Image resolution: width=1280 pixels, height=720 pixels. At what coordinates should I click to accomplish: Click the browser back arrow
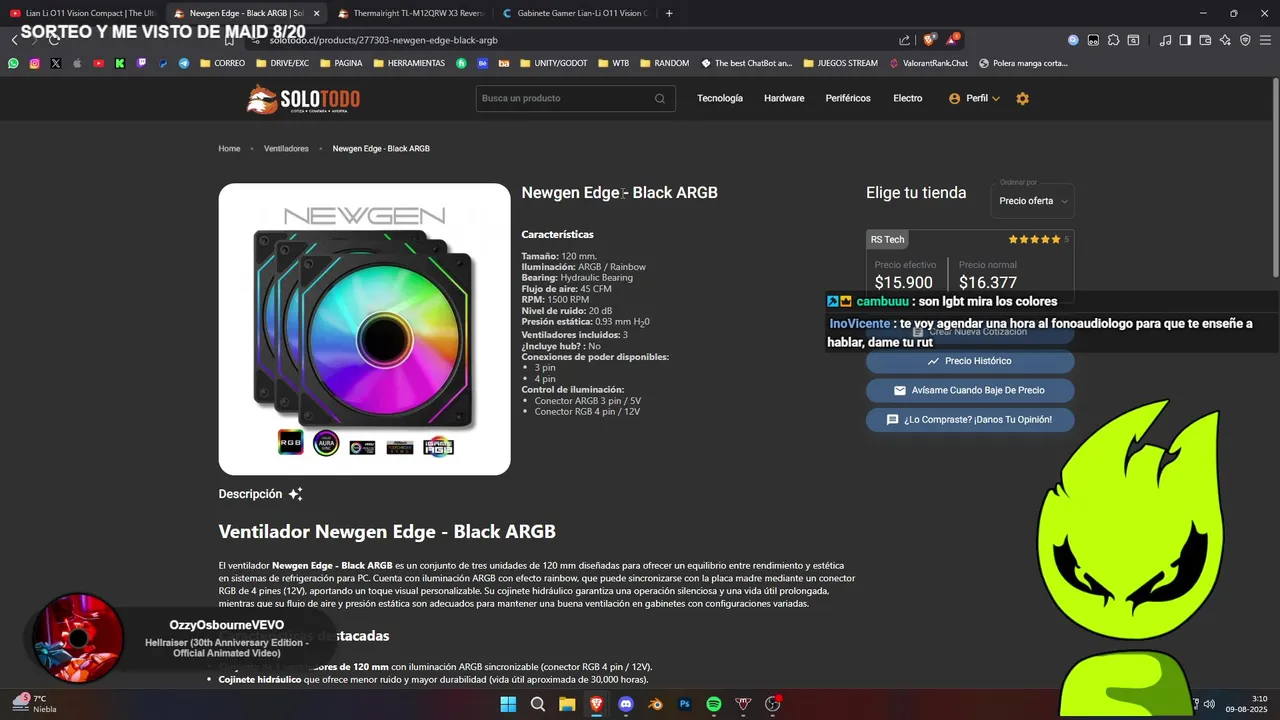[14, 40]
